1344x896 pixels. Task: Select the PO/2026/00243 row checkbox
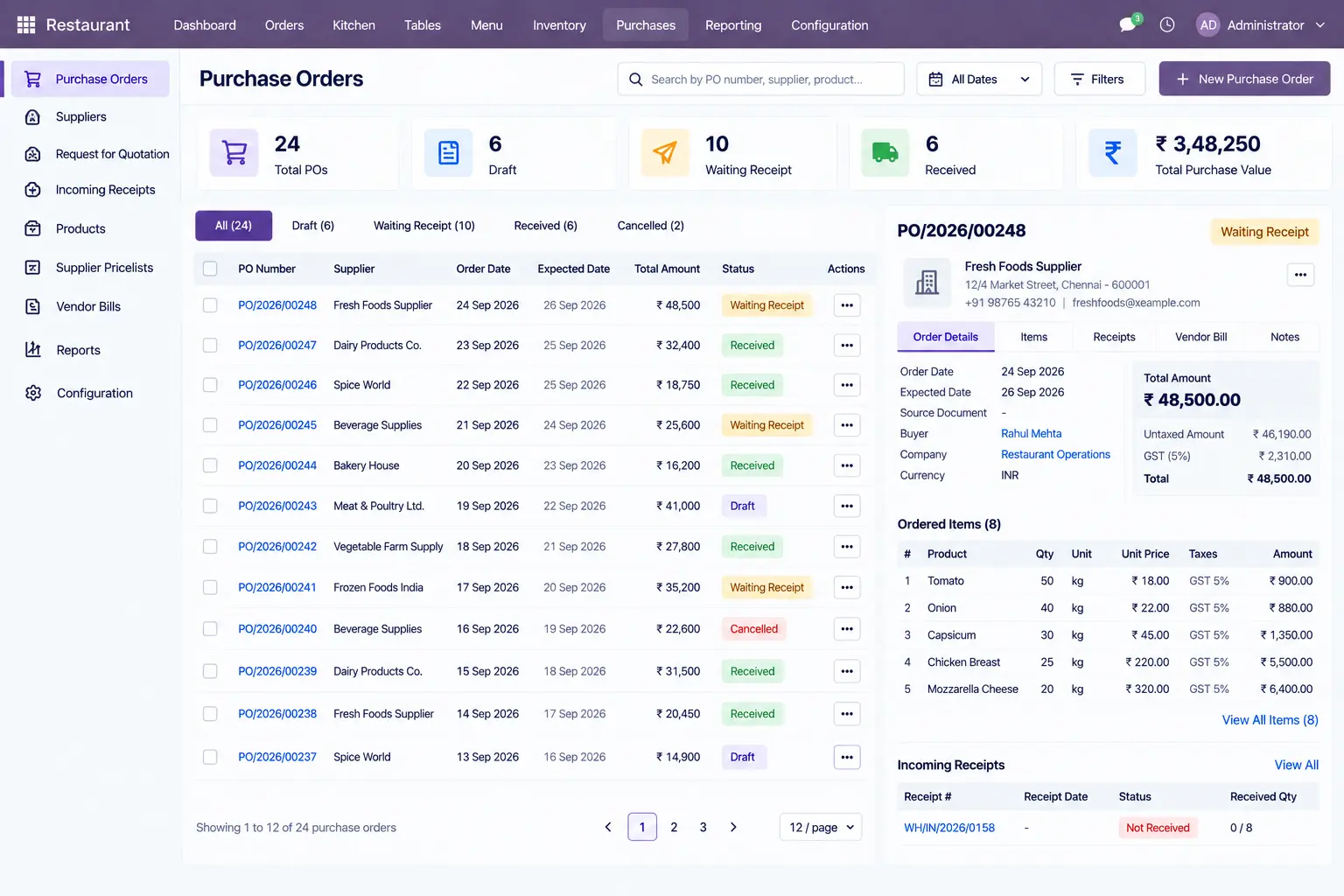(210, 506)
